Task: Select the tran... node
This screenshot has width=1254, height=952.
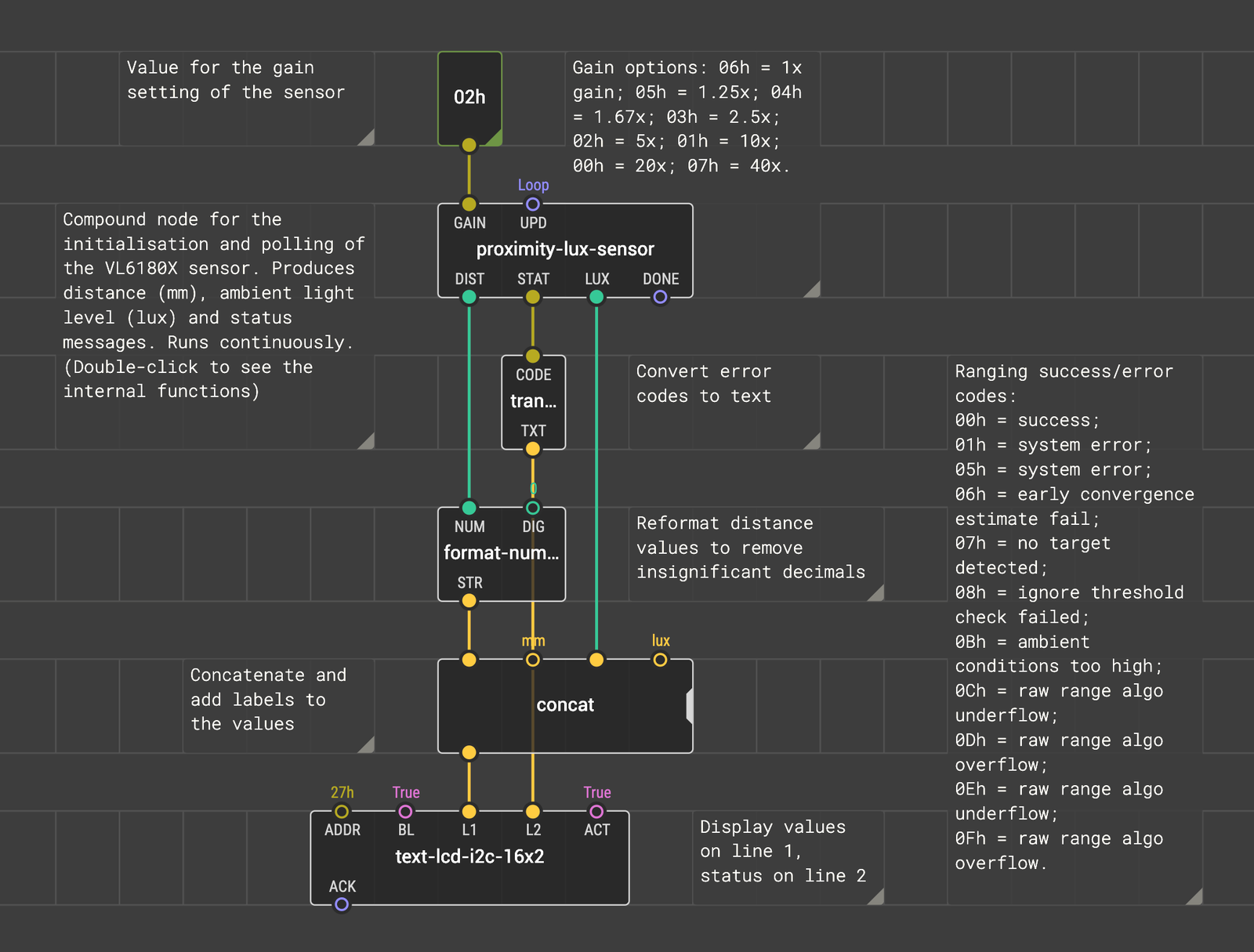Action: coord(533,402)
